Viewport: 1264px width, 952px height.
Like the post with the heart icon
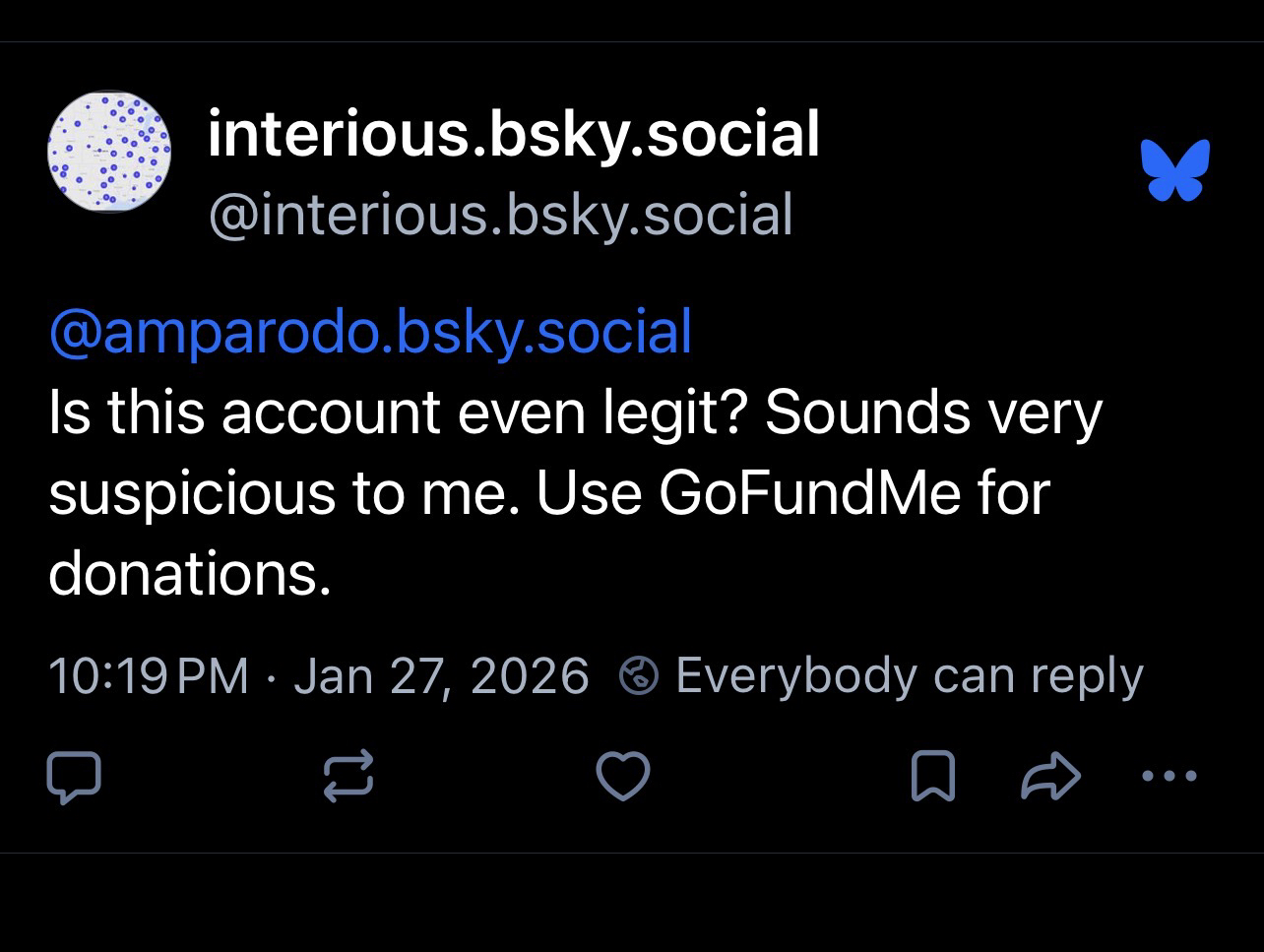click(624, 775)
